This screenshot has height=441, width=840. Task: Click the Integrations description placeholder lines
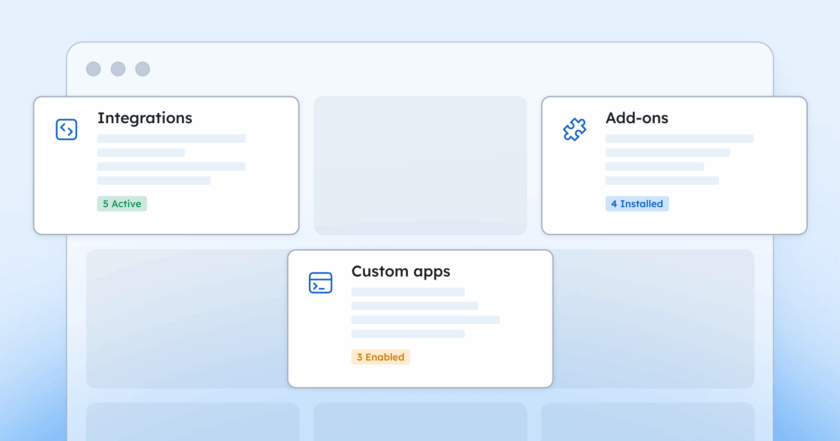click(x=171, y=160)
